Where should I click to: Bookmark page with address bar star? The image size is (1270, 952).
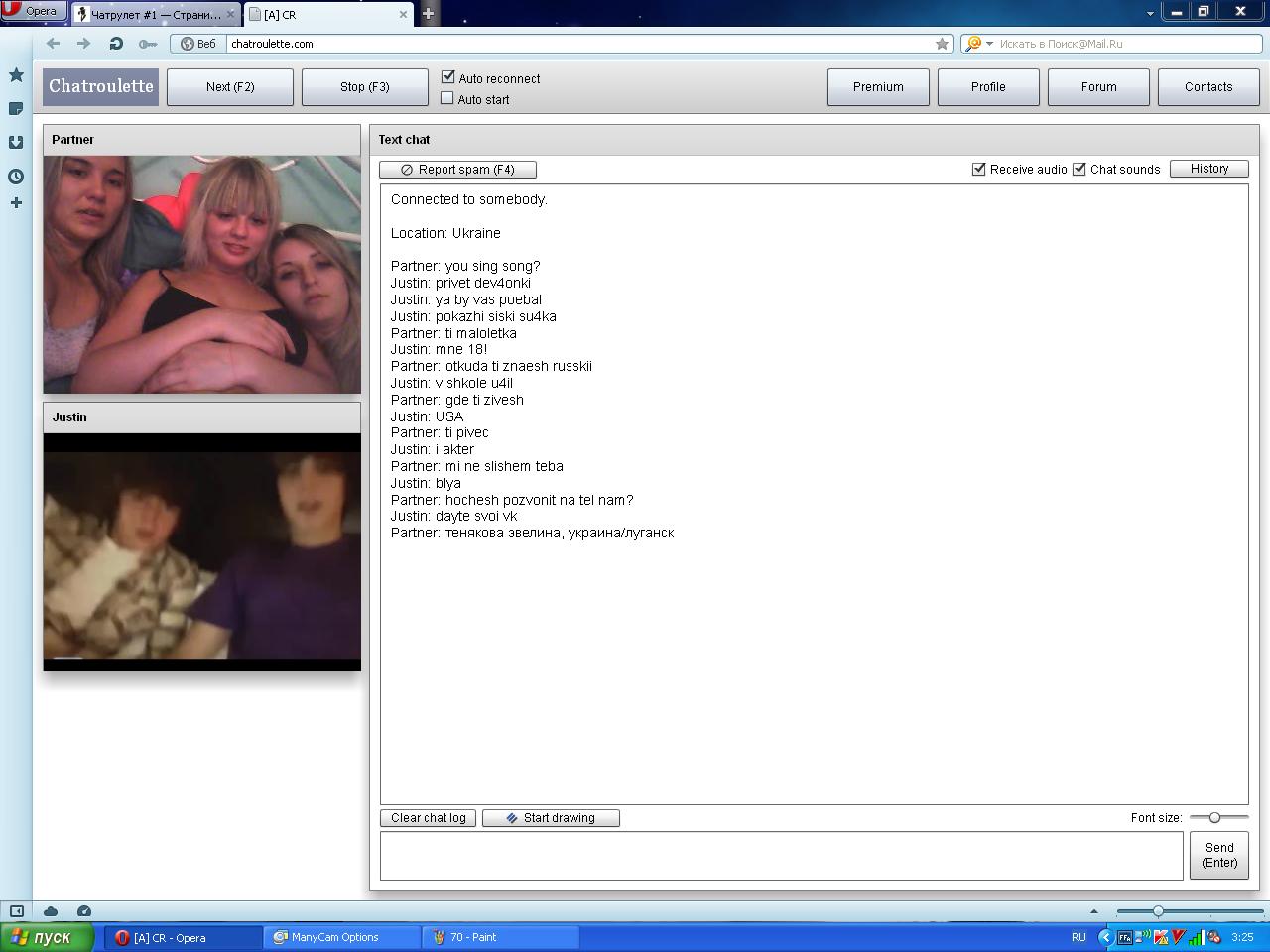[942, 44]
